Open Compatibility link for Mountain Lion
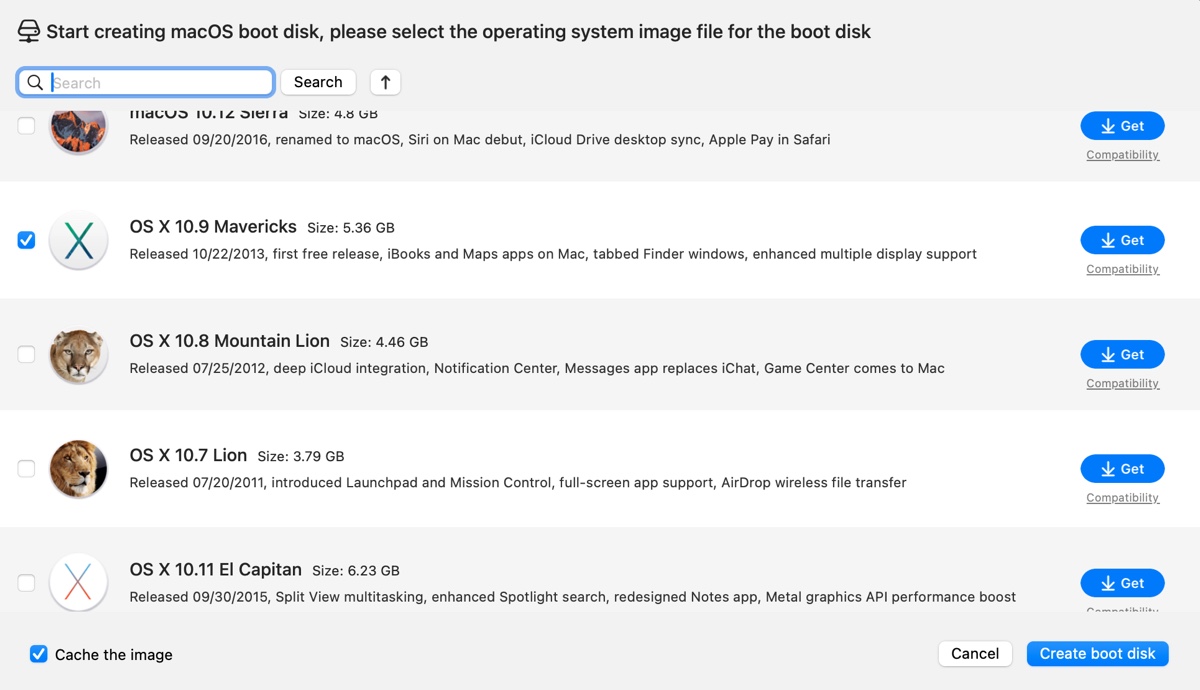This screenshot has height=690, width=1200. (1122, 384)
